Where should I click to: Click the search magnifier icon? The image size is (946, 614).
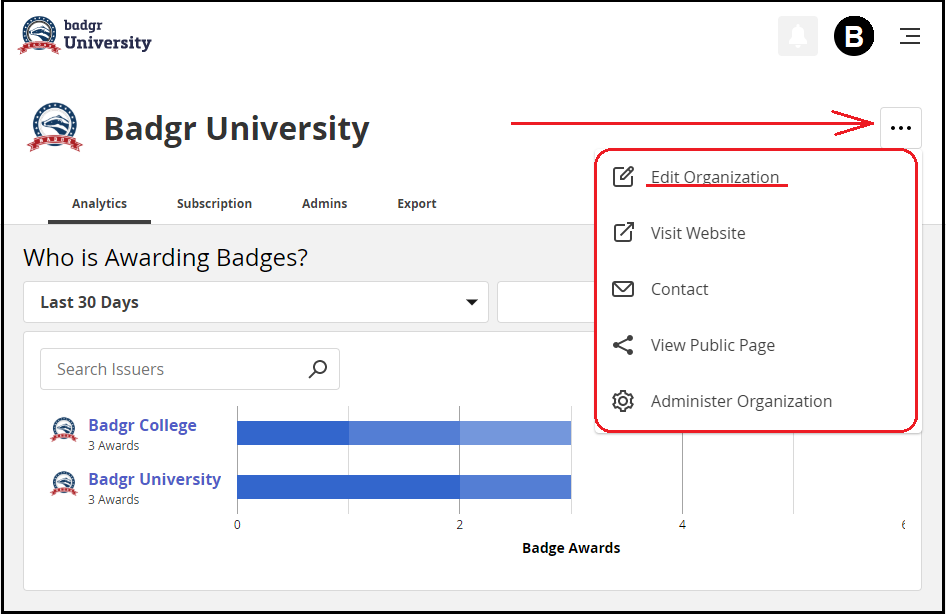coord(318,369)
